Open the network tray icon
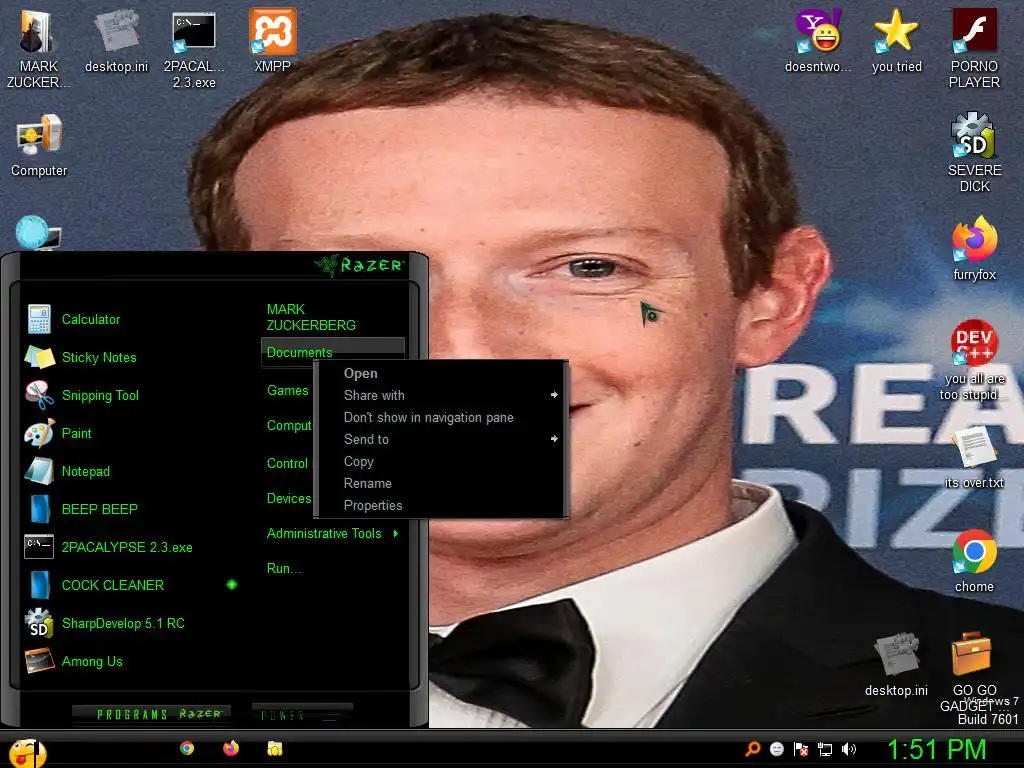Viewport: 1024px width, 768px height. pyautogui.click(x=825, y=749)
